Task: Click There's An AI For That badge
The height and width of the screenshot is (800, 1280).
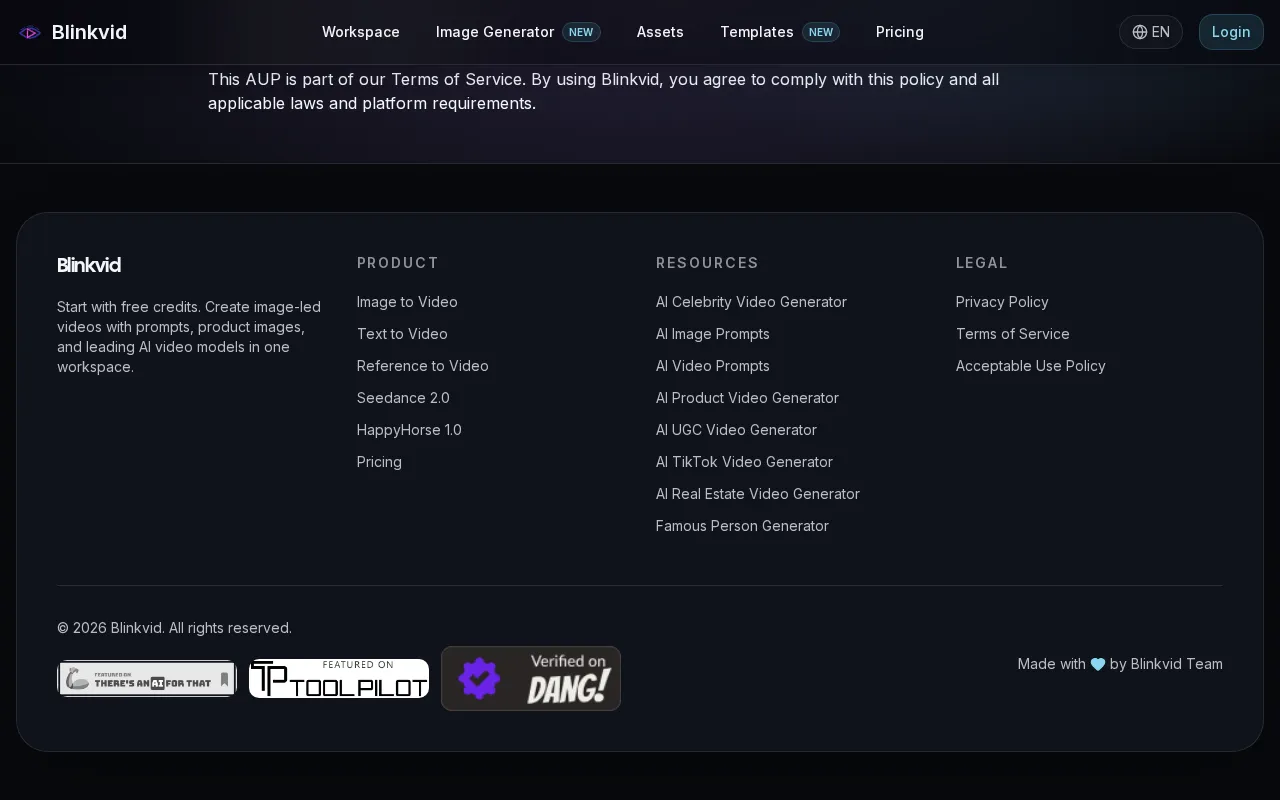Action: coord(147,679)
